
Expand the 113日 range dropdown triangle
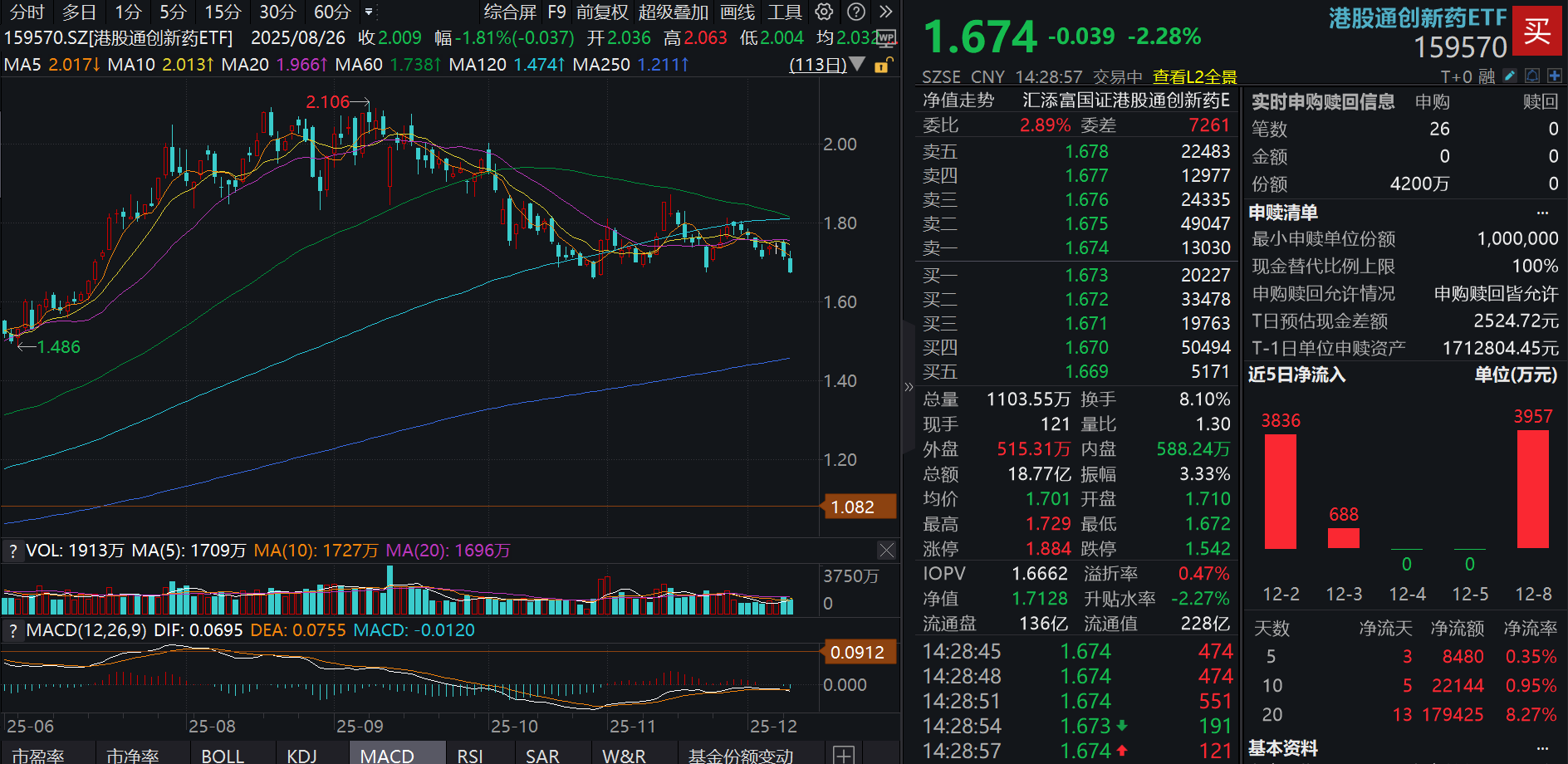[x=858, y=65]
